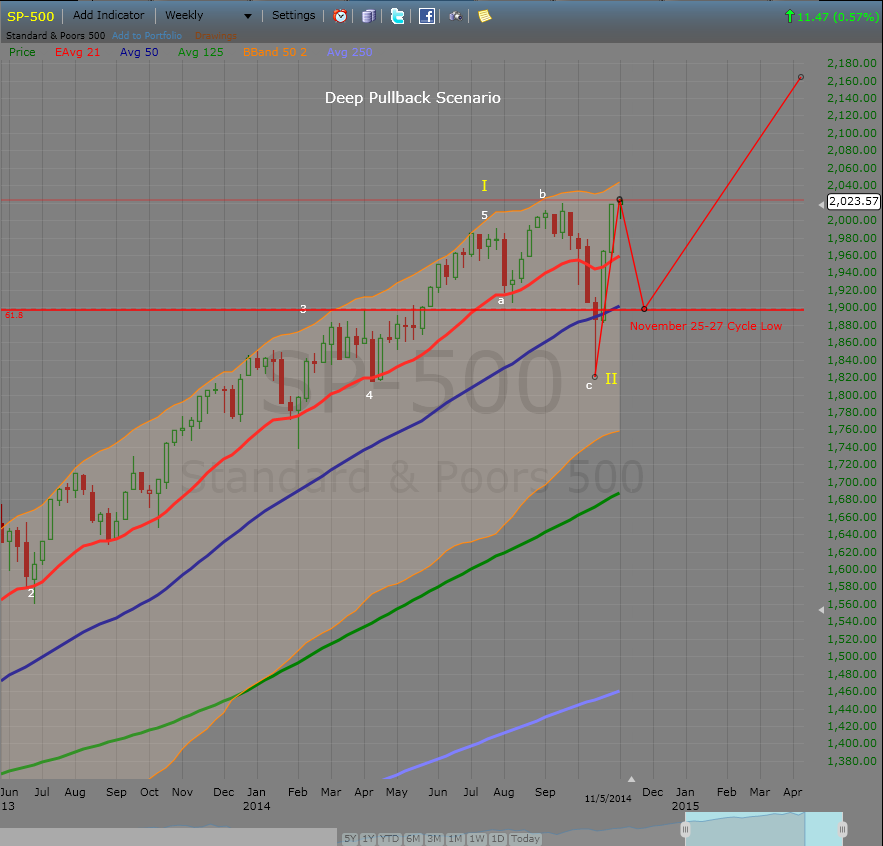Screen dimensions: 883x846
Task: Open the Settings menu
Action: point(293,15)
